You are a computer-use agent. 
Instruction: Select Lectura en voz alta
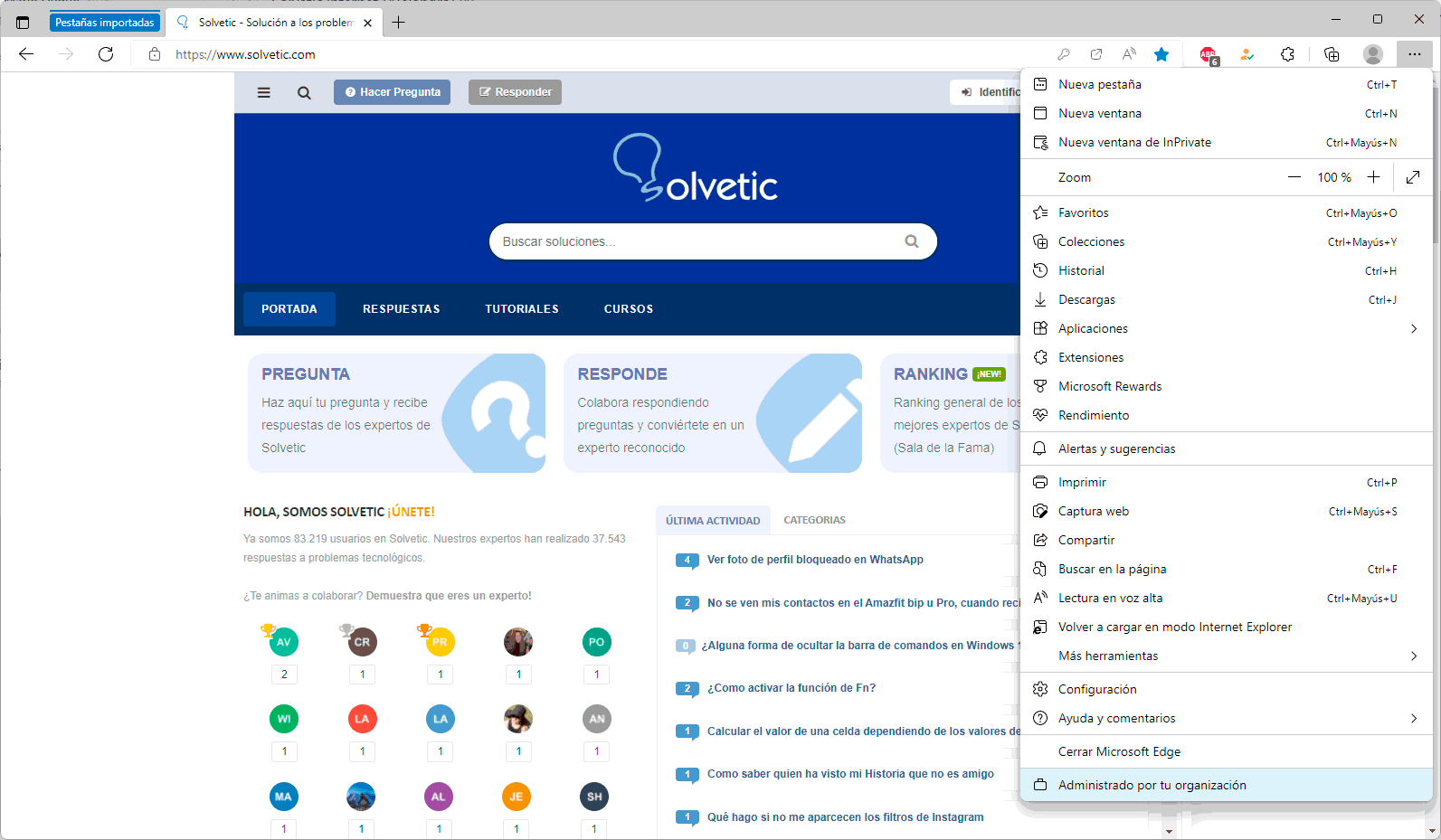[1227, 598]
